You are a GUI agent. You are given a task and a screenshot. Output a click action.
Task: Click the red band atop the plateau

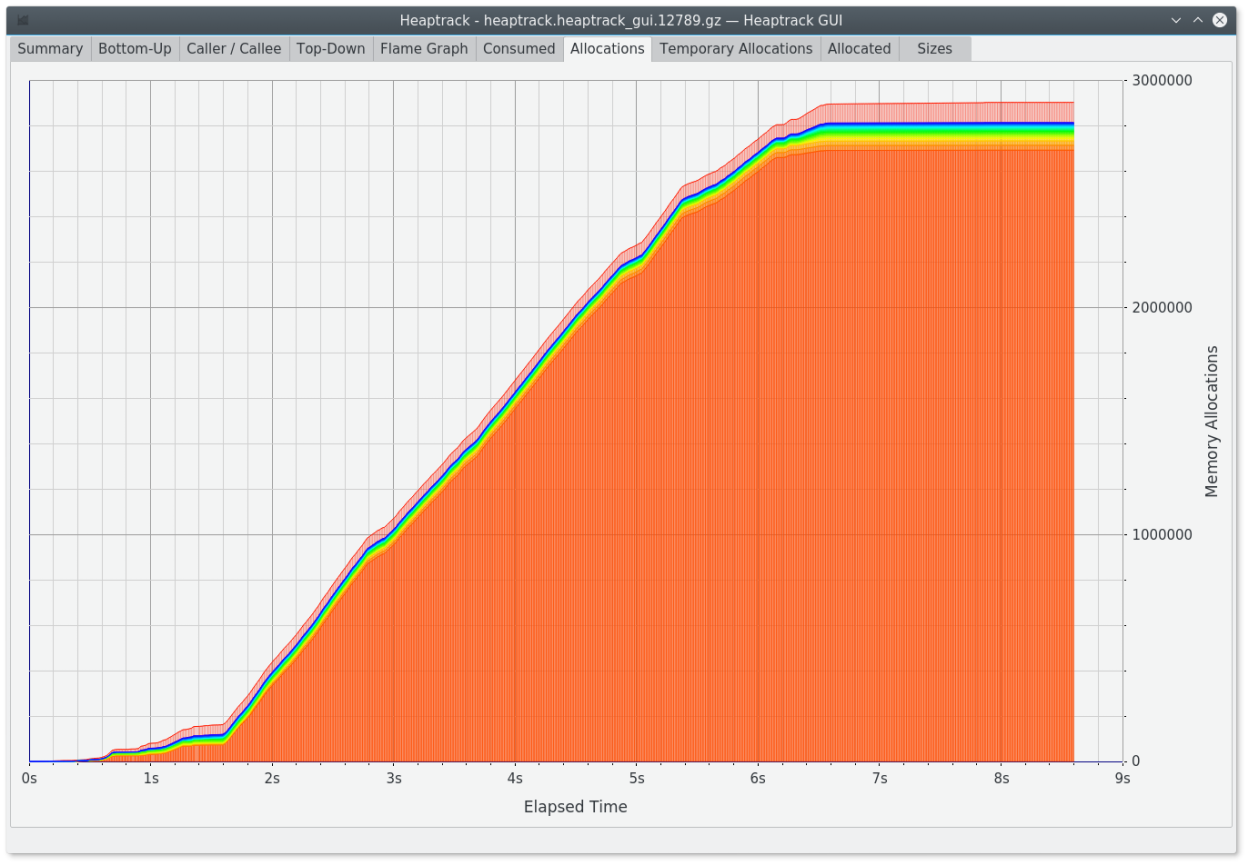(x=950, y=112)
